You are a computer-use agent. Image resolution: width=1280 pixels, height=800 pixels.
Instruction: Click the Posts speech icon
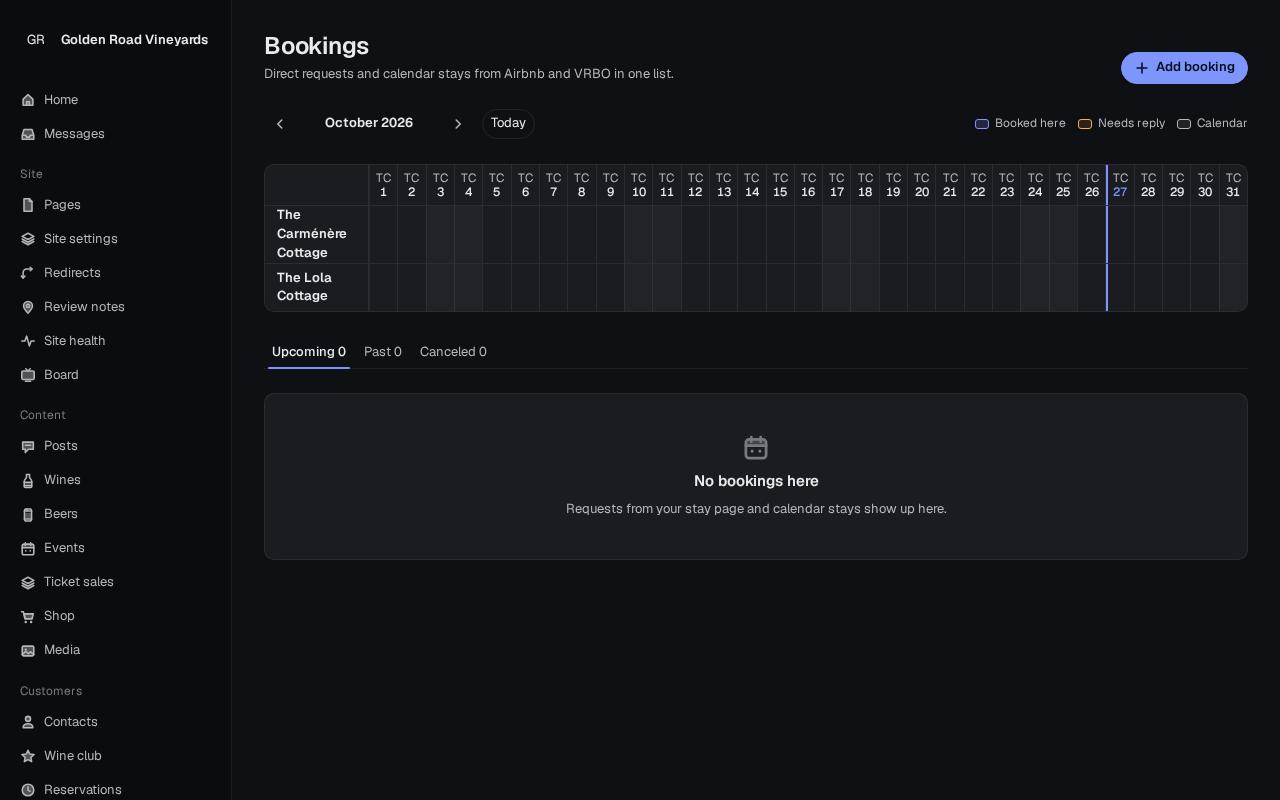point(28,446)
